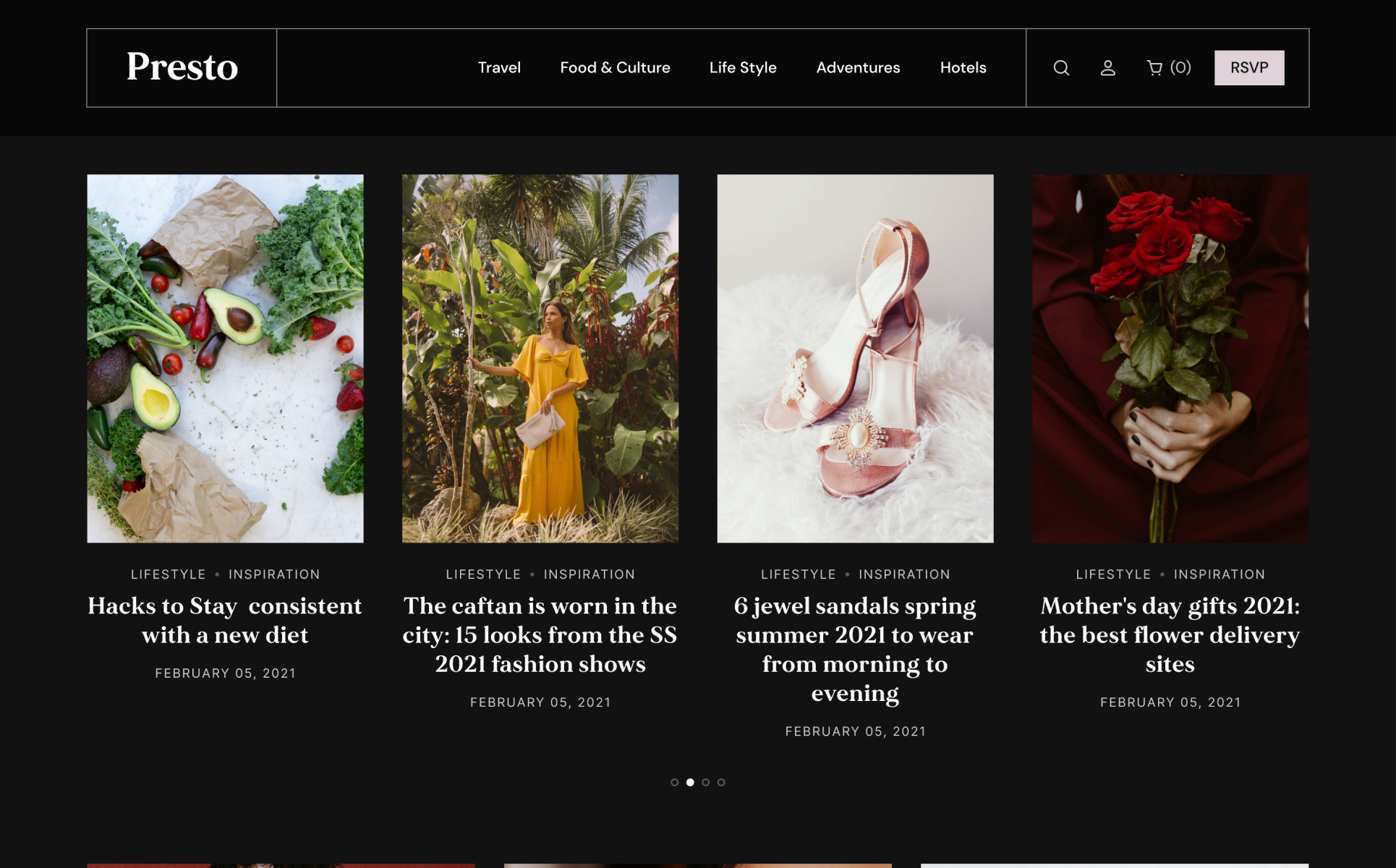
Task: Open the Hotels section
Action: [963, 67]
